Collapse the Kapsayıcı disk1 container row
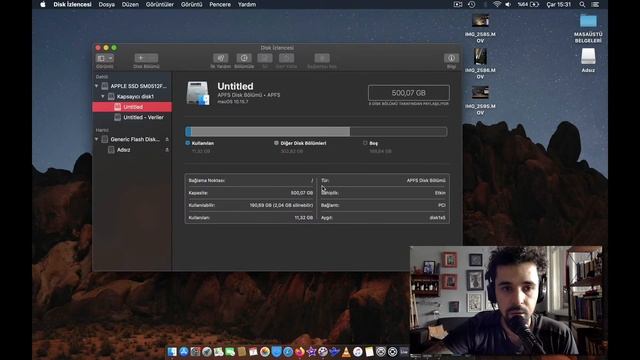 [x=103, y=96]
